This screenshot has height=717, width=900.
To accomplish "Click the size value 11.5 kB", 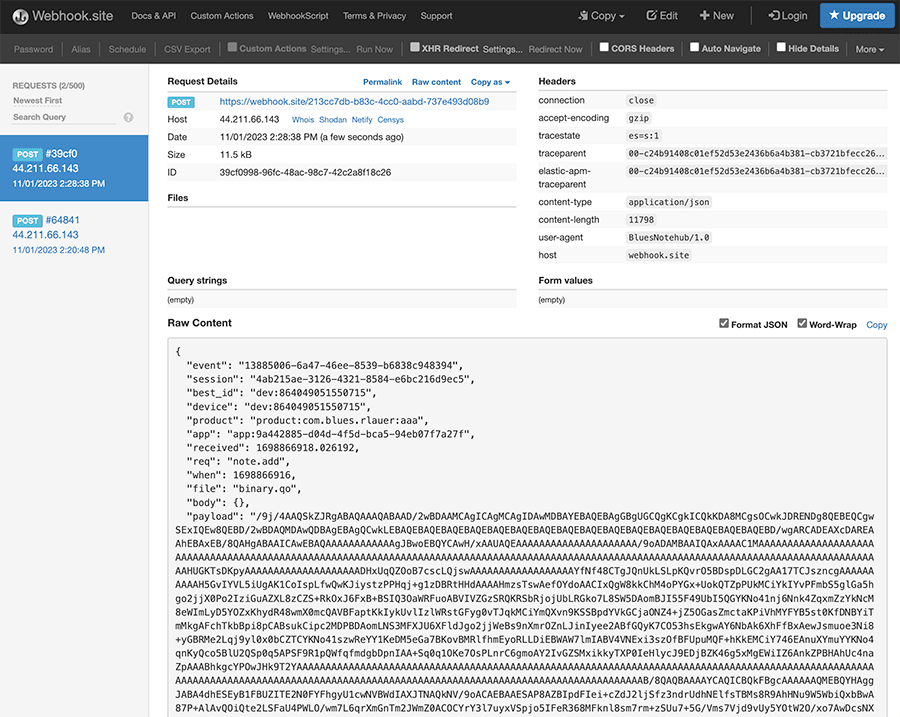I will [x=235, y=154].
